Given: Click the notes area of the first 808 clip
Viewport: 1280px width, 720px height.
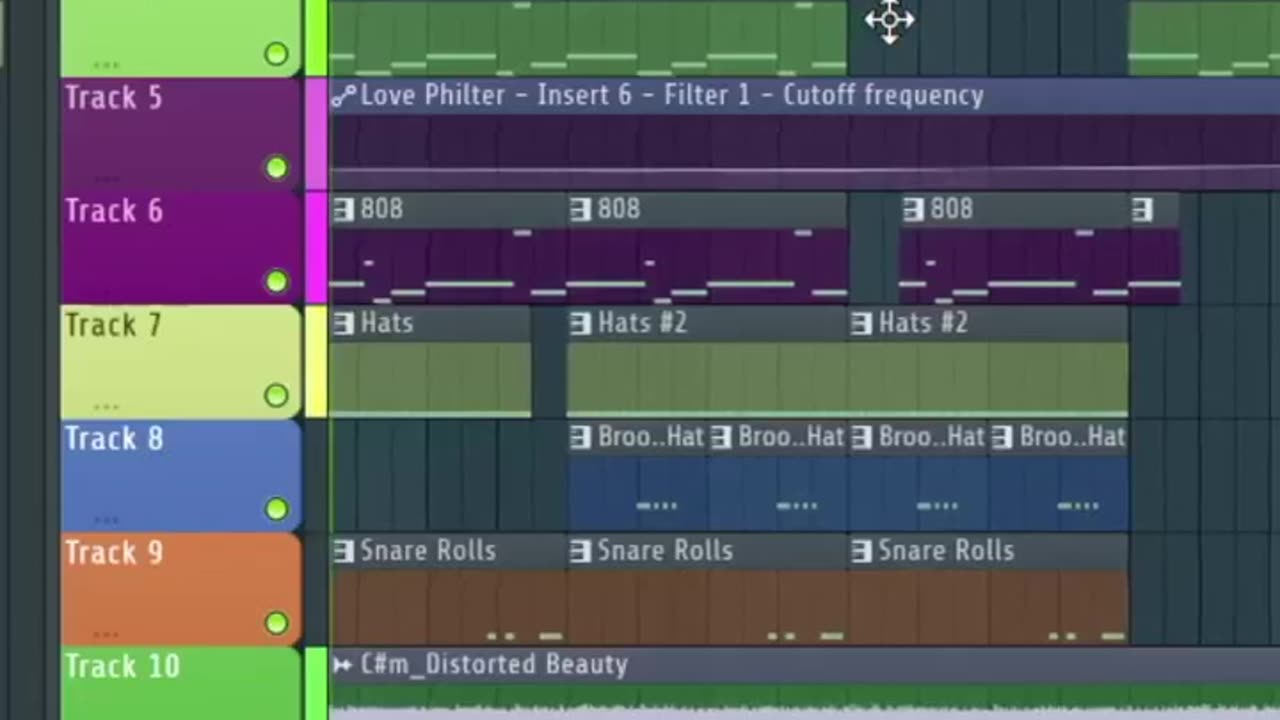Looking at the screenshot, I should click(448, 265).
